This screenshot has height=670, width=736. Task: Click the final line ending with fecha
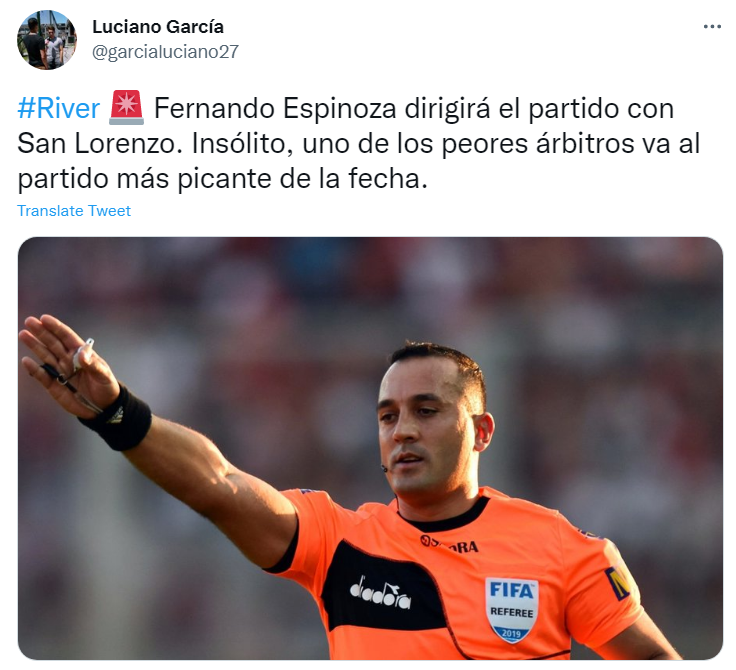pyautogui.click(x=222, y=178)
